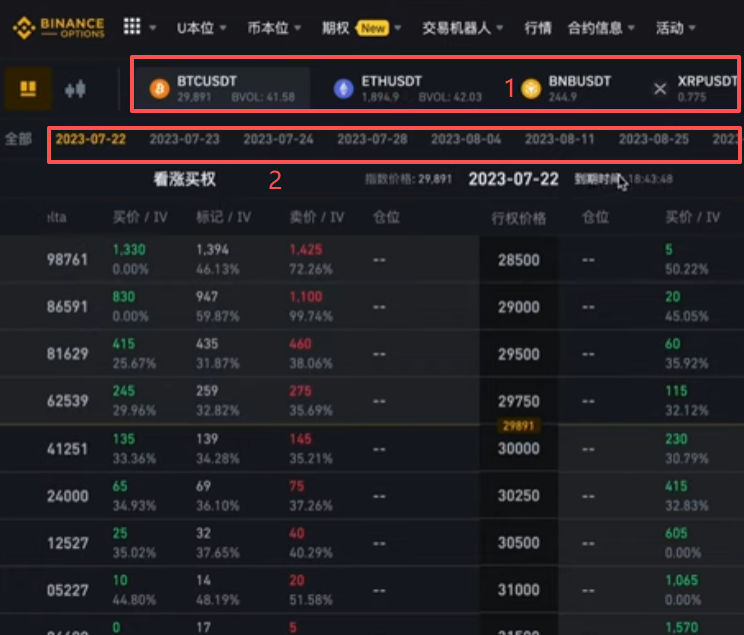Select expiry date 2023-07-24
Viewport: 744px width, 635px height.
(279, 139)
